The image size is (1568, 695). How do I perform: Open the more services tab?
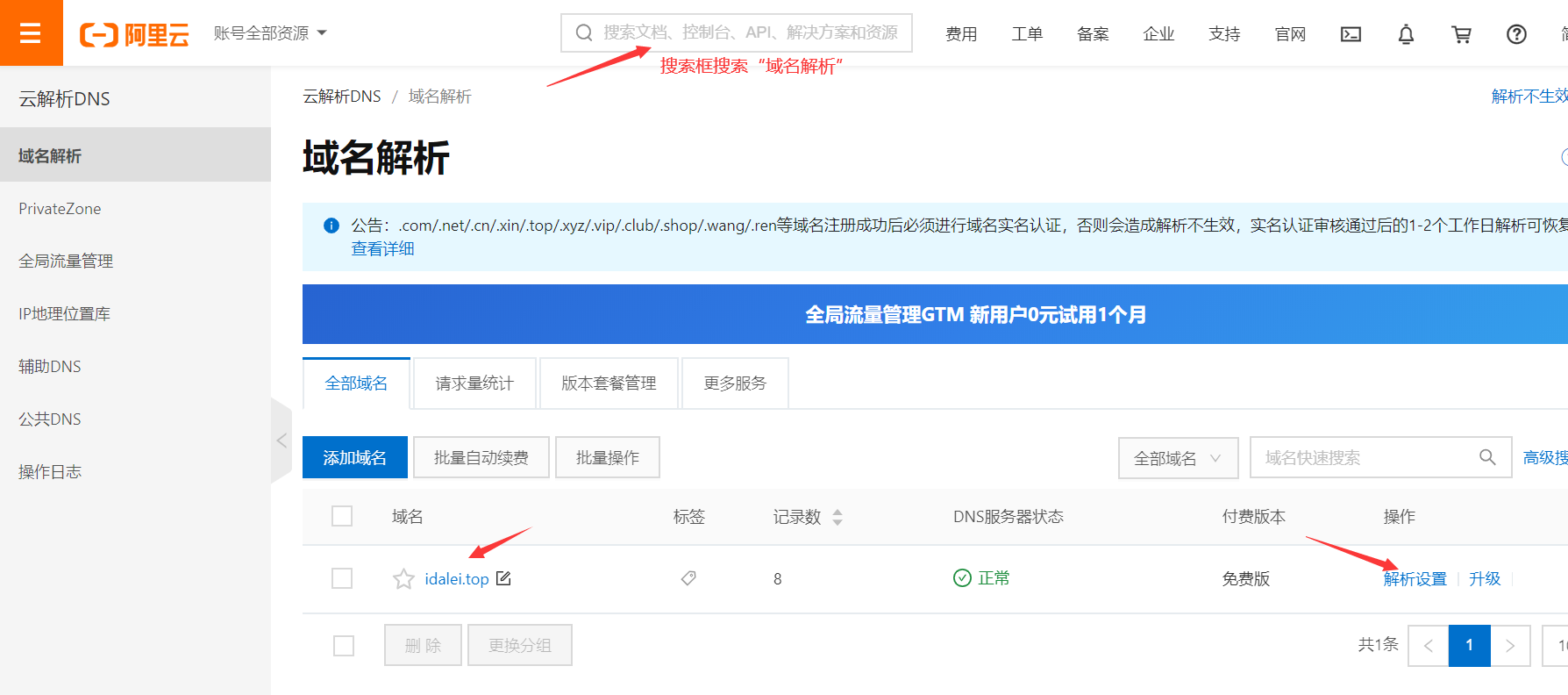click(735, 383)
